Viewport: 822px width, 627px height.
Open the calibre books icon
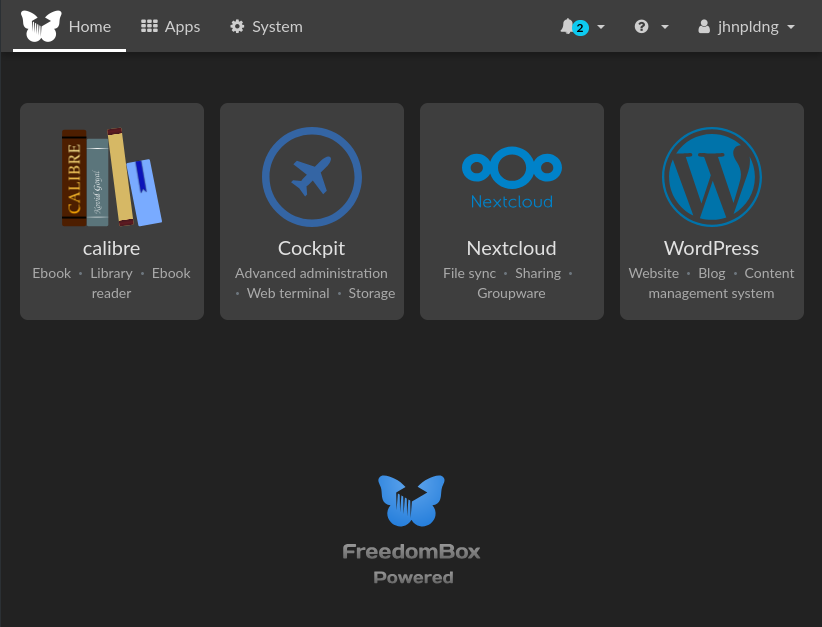click(x=112, y=177)
